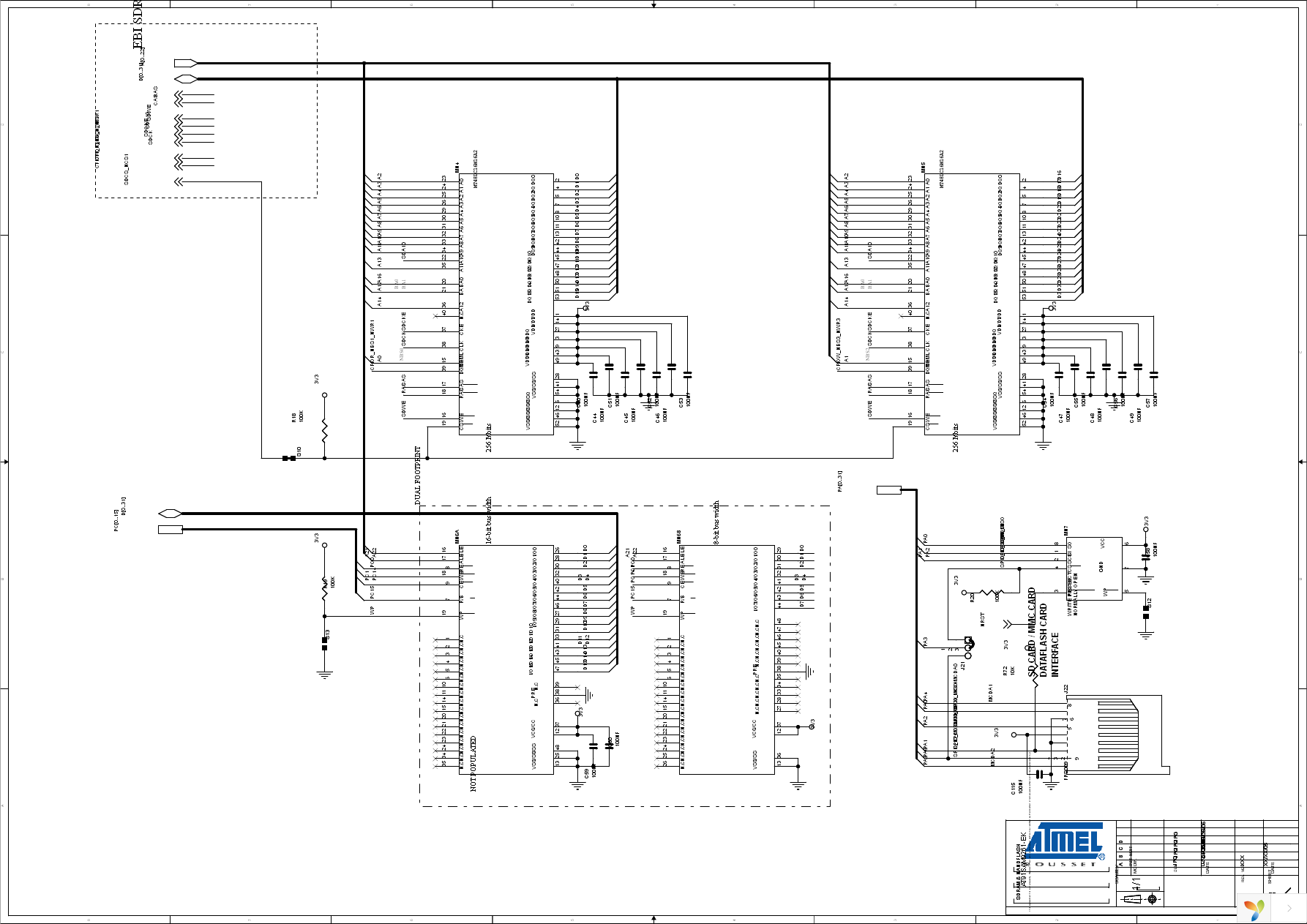Select the 'NOT POPULATED' label text
This screenshot has width=1307, height=924.
tap(473, 764)
